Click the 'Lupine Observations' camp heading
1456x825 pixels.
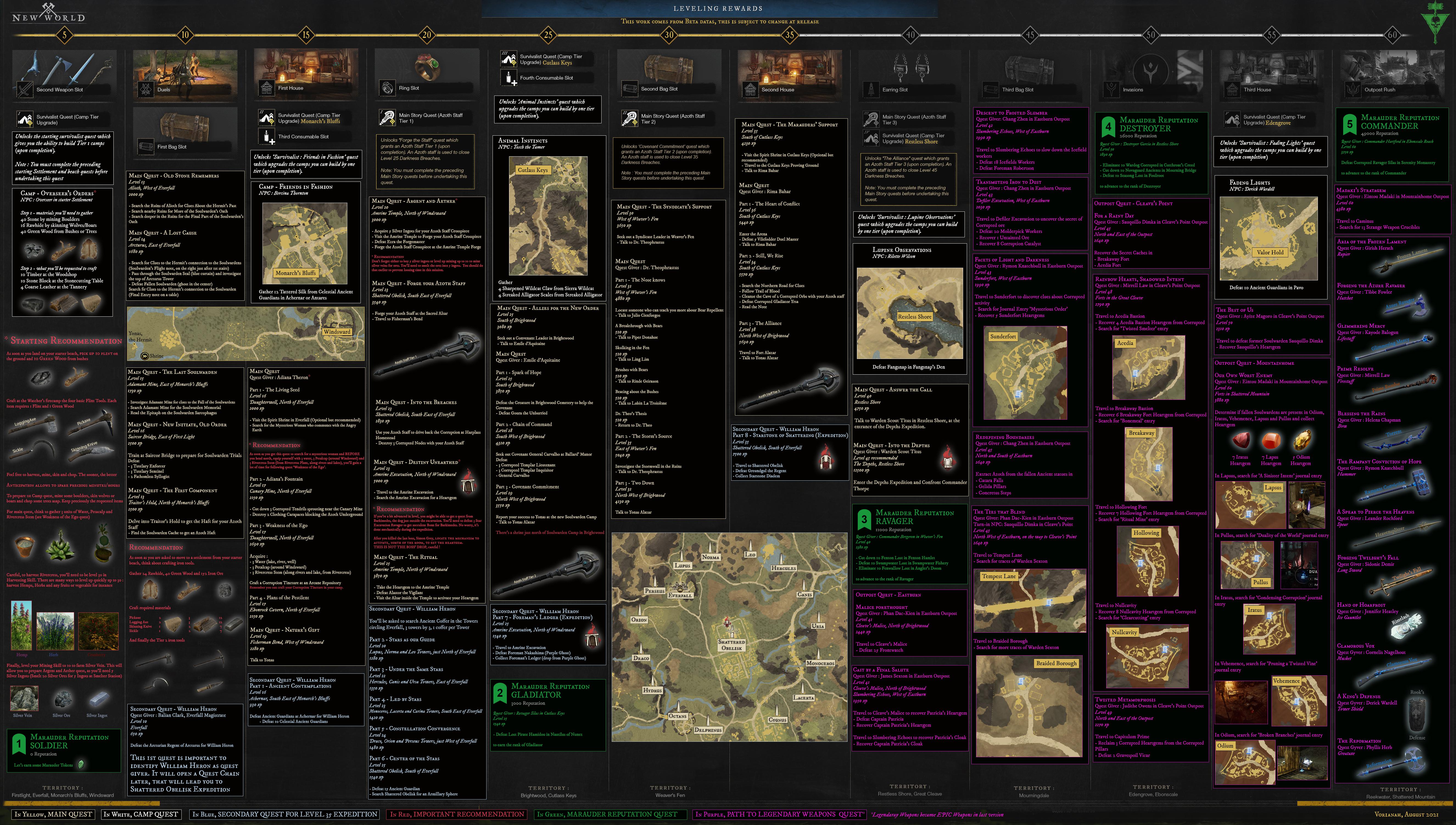click(902, 250)
